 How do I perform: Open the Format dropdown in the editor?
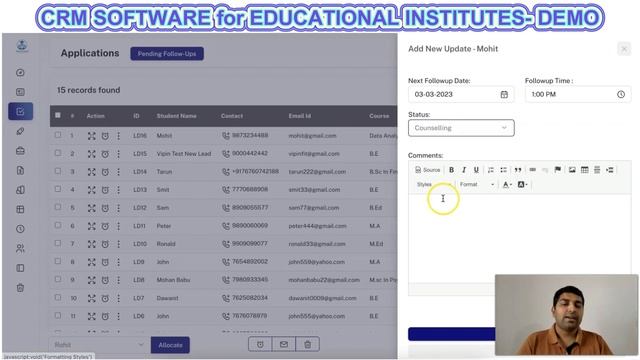coord(477,184)
